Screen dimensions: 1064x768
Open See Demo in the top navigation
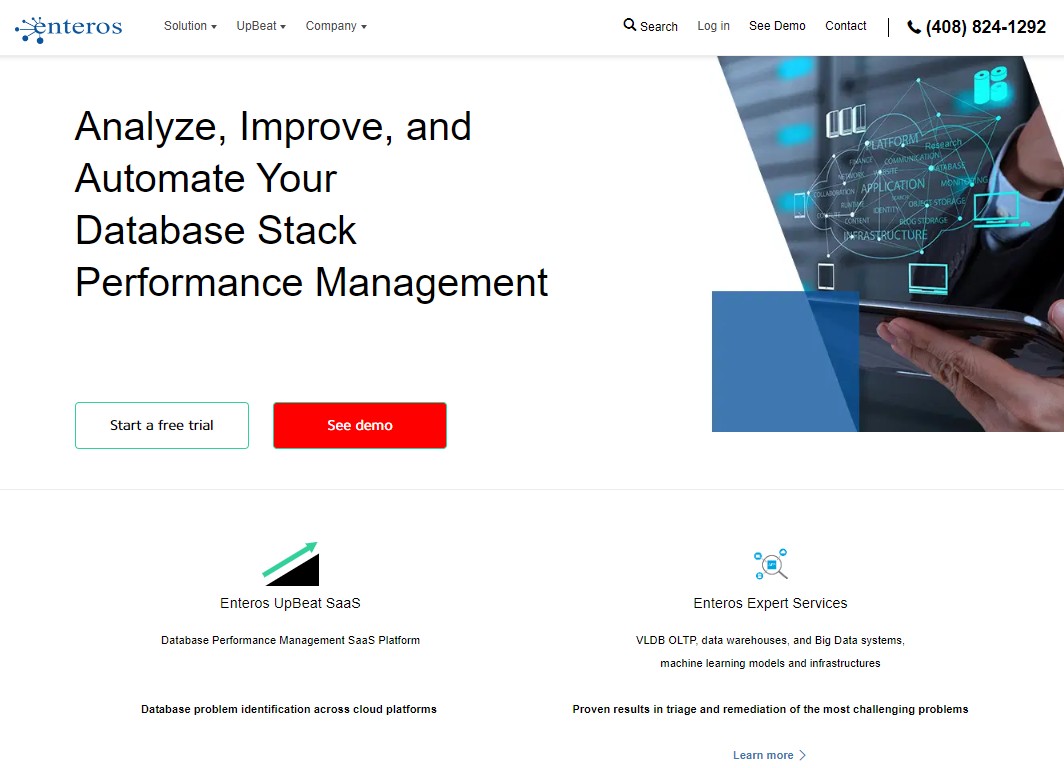click(x=777, y=26)
